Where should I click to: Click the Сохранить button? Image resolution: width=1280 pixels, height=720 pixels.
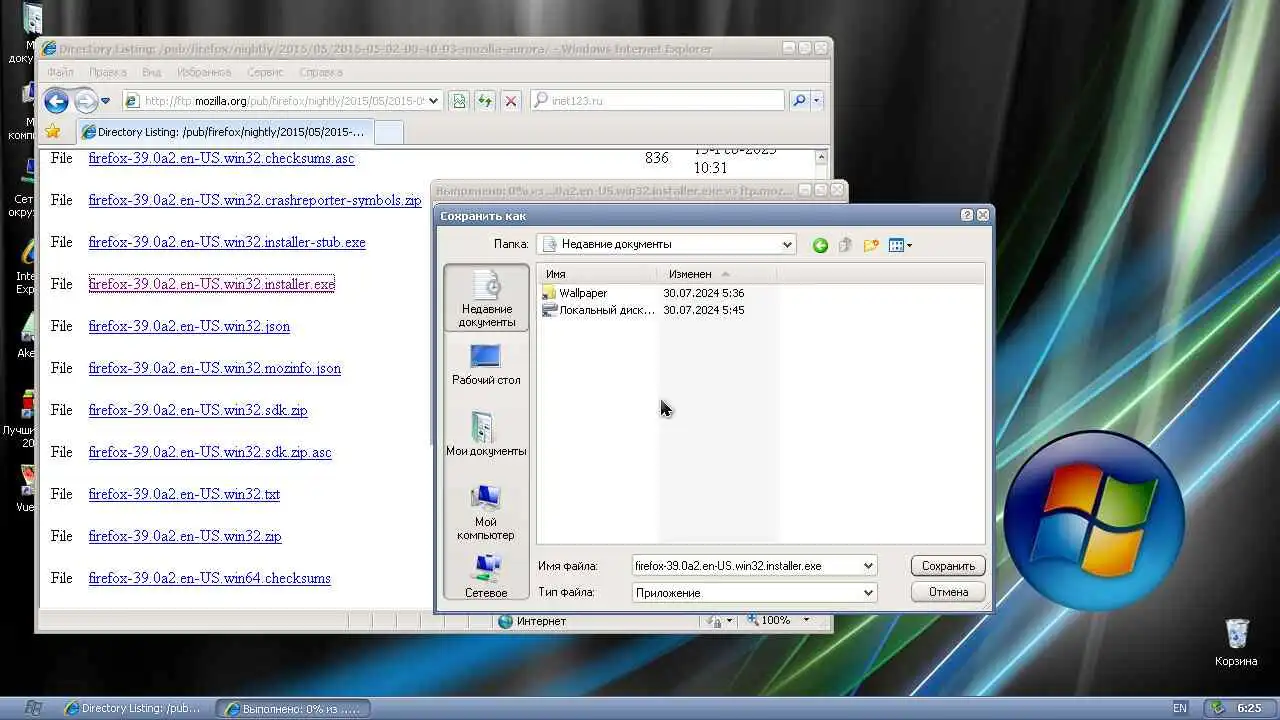coord(948,566)
